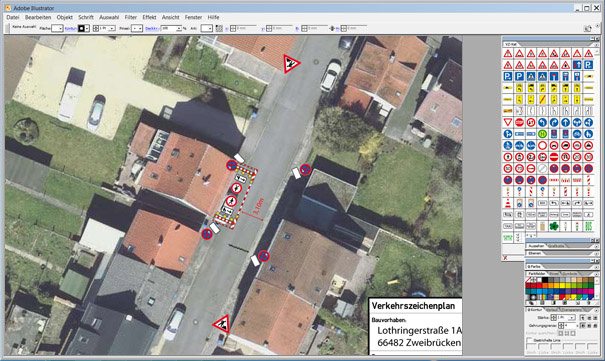Select the red-white striped barrier beacon symbol
605x361 pixels.
[x=588, y=180]
